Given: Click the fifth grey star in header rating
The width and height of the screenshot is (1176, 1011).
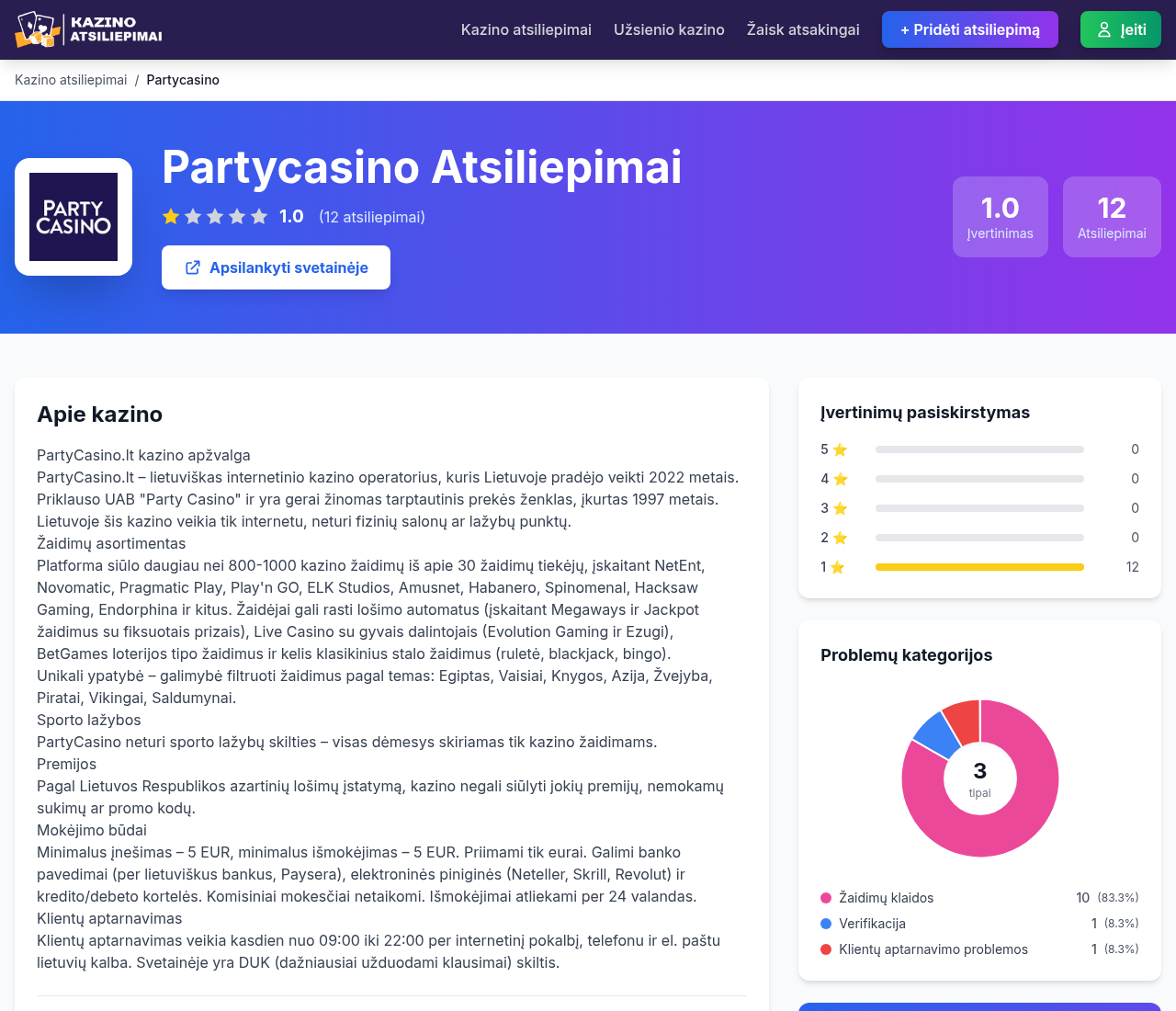Looking at the screenshot, I should pyautogui.click(x=259, y=216).
